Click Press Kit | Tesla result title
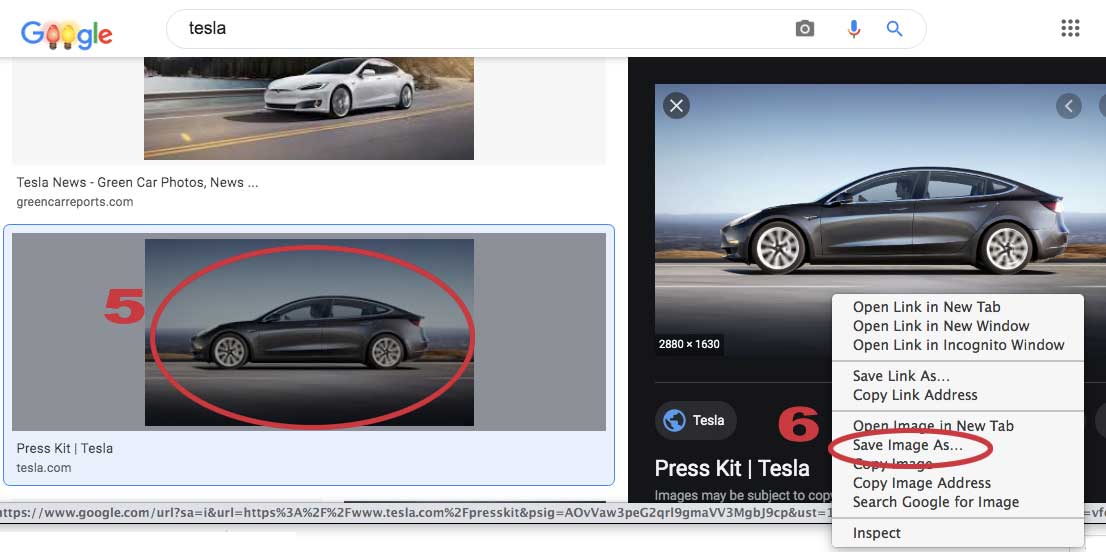1106x552 pixels. pyautogui.click(x=65, y=448)
